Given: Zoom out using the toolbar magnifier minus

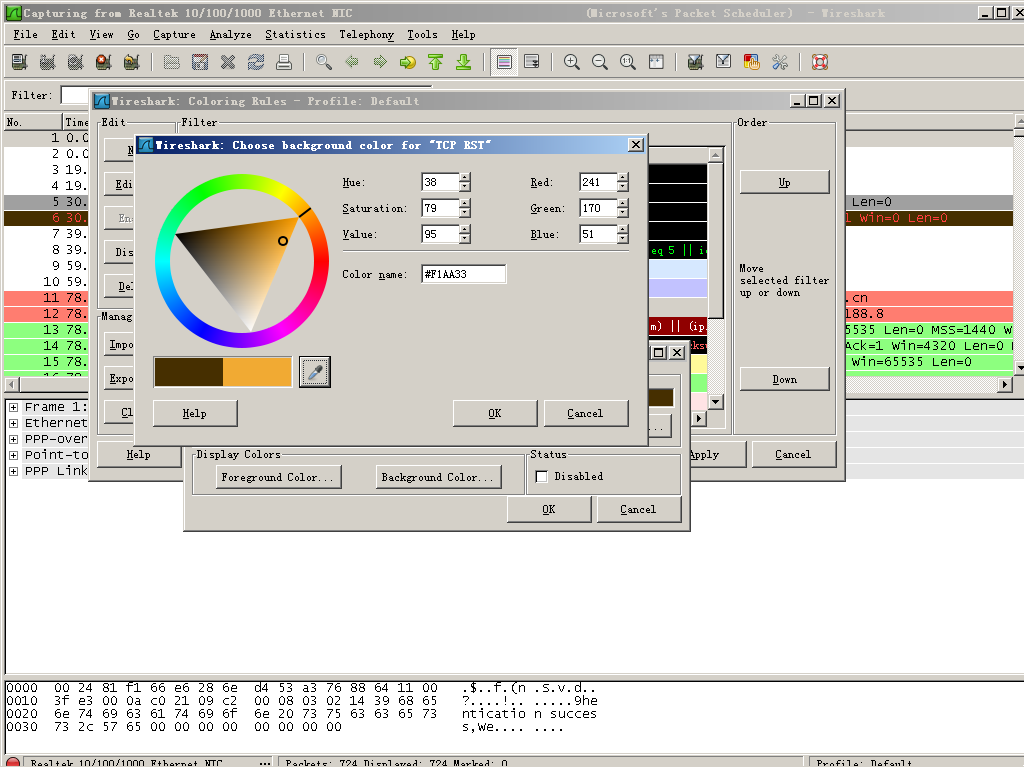Looking at the screenshot, I should (x=600, y=62).
